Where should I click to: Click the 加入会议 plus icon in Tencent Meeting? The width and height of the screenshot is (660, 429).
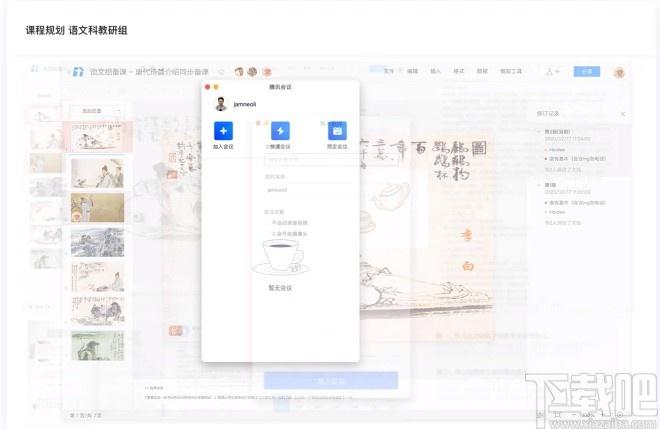[223, 131]
